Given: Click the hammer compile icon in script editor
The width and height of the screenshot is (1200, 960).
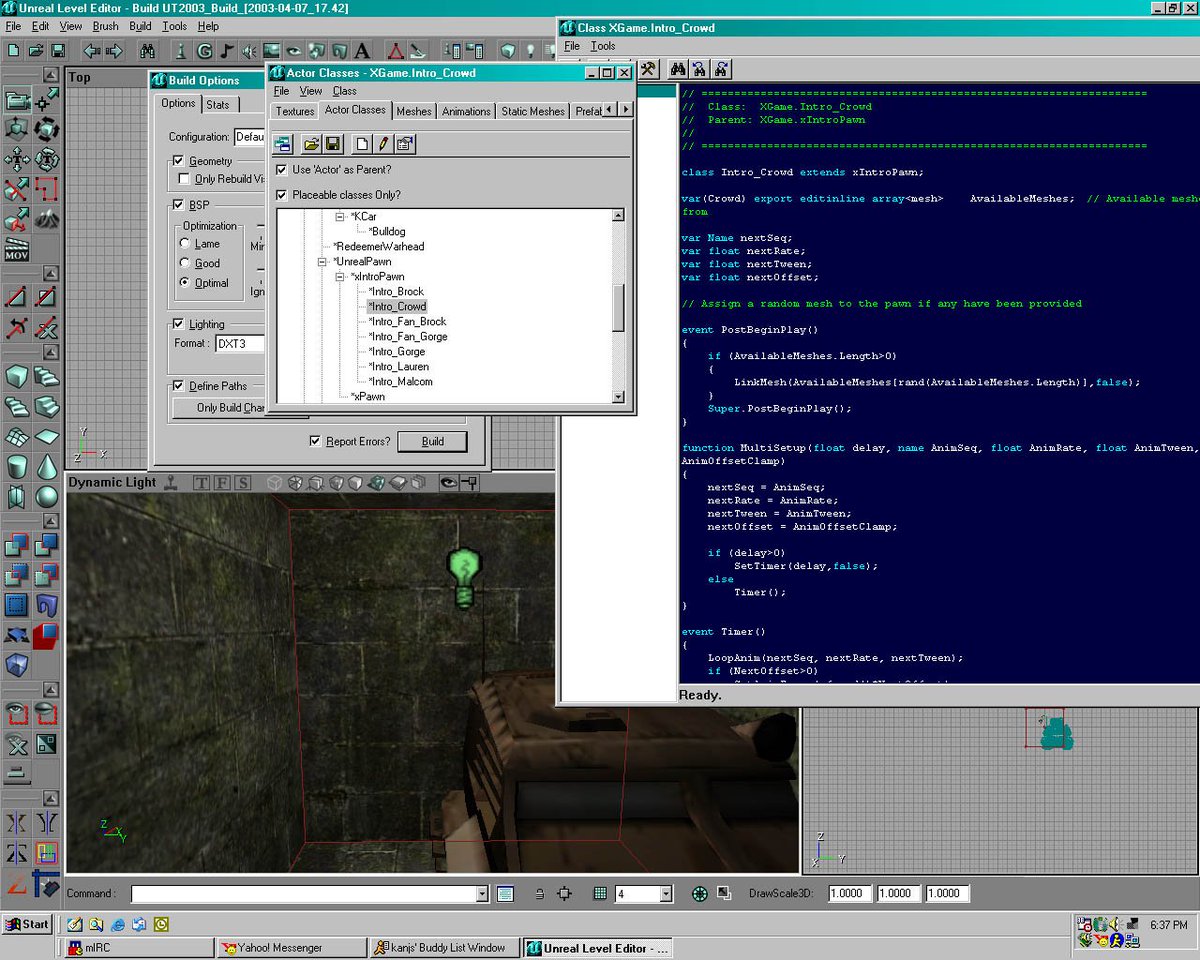Looking at the screenshot, I should click(649, 69).
